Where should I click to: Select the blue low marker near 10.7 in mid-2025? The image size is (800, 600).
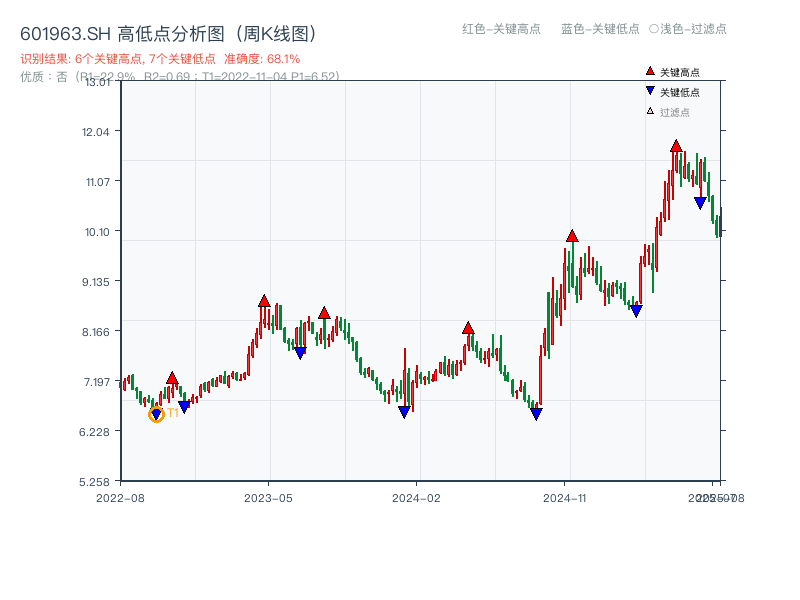(x=700, y=203)
